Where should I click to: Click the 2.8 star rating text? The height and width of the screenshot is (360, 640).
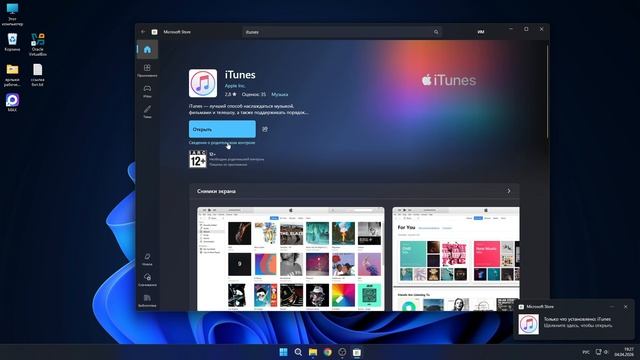coord(230,94)
